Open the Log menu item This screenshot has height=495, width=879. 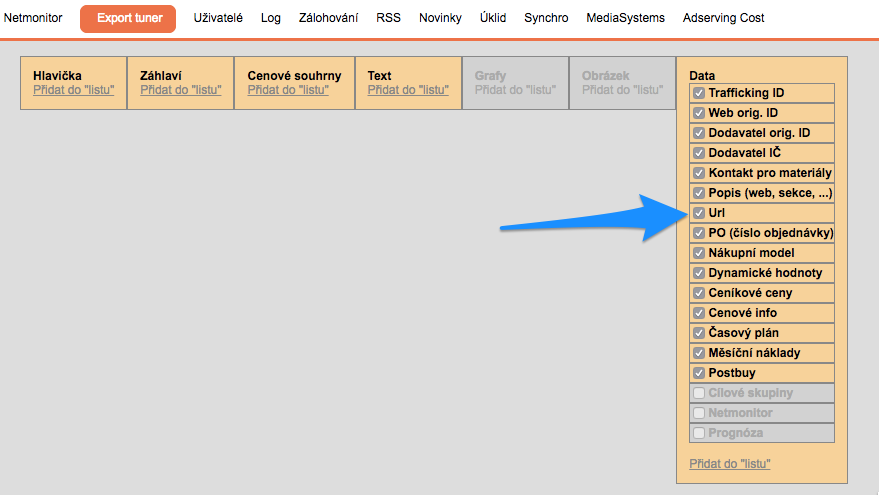click(x=270, y=18)
